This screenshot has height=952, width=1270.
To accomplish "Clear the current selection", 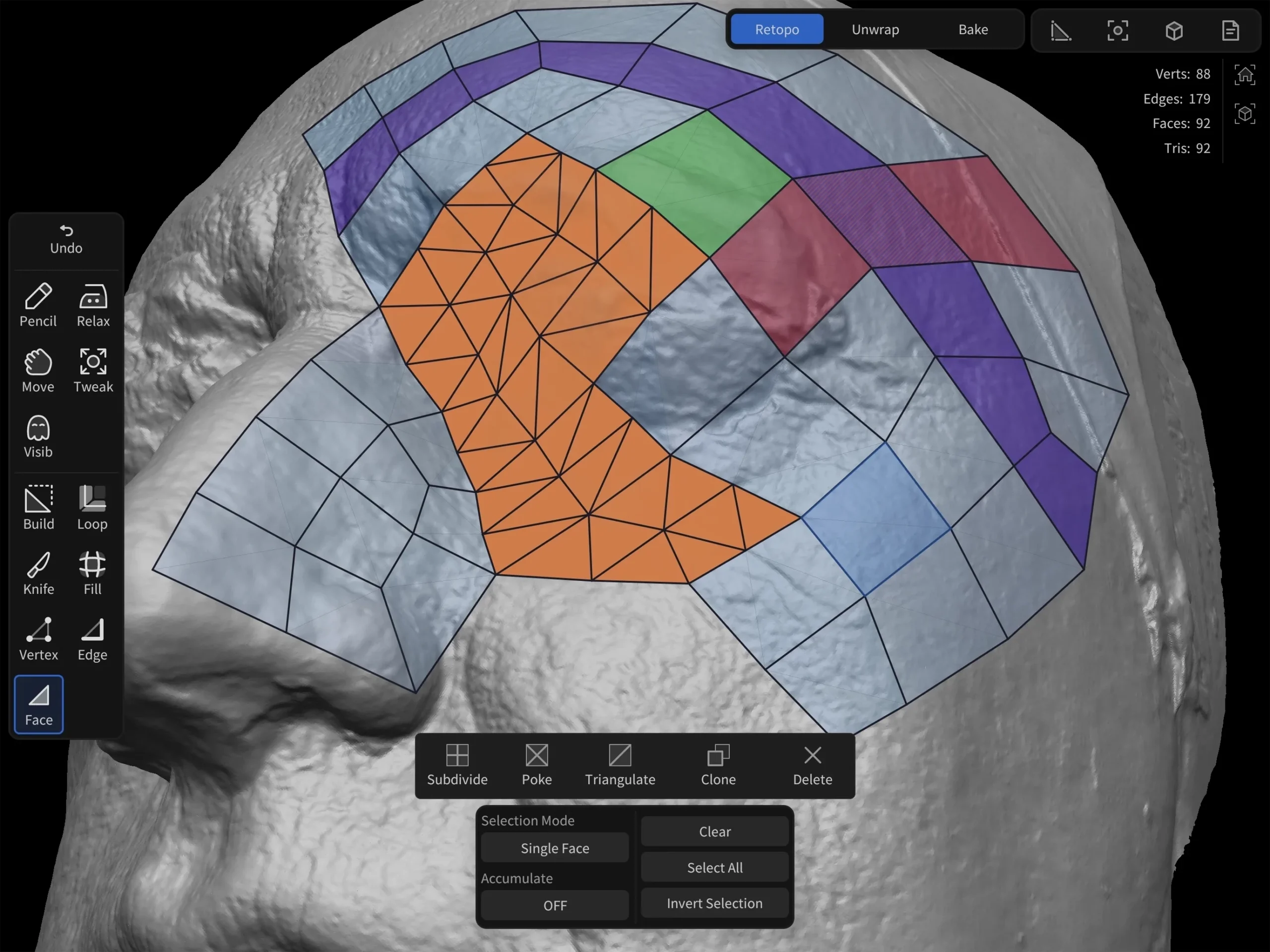I will point(715,831).
